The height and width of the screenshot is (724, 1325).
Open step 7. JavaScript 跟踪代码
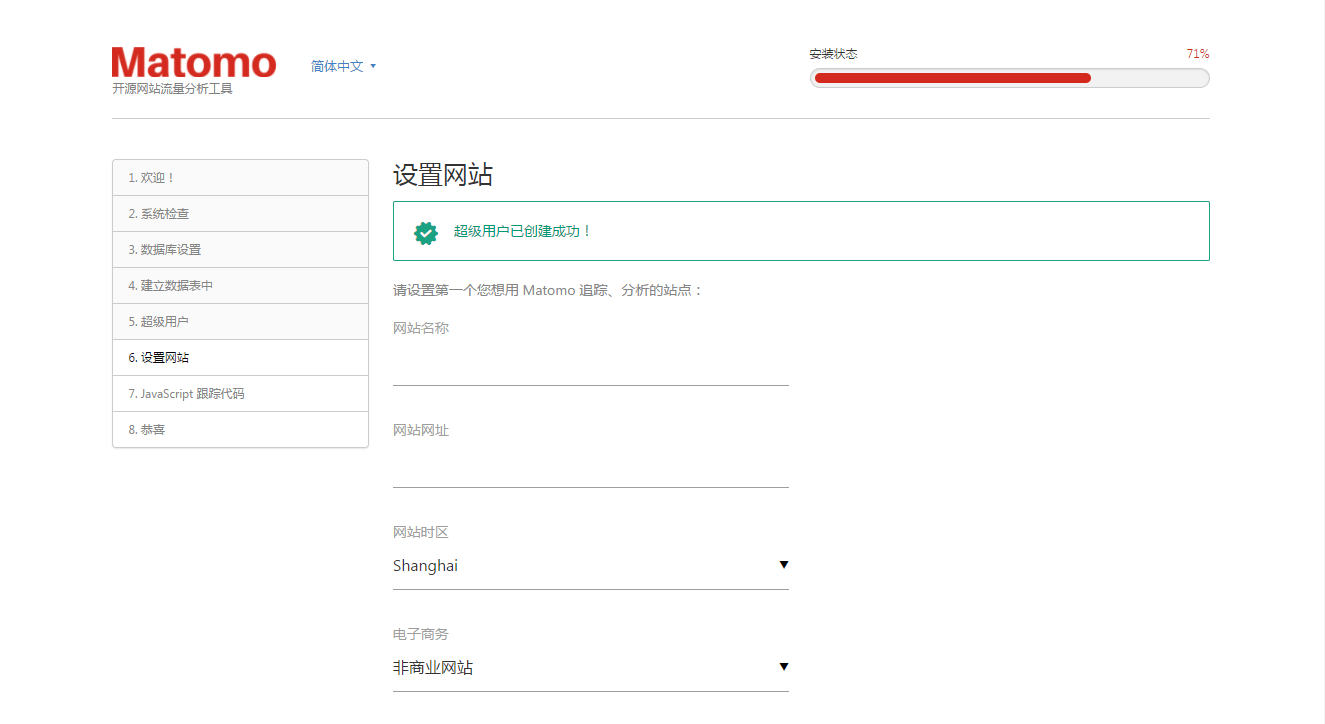tap(240, 394)
